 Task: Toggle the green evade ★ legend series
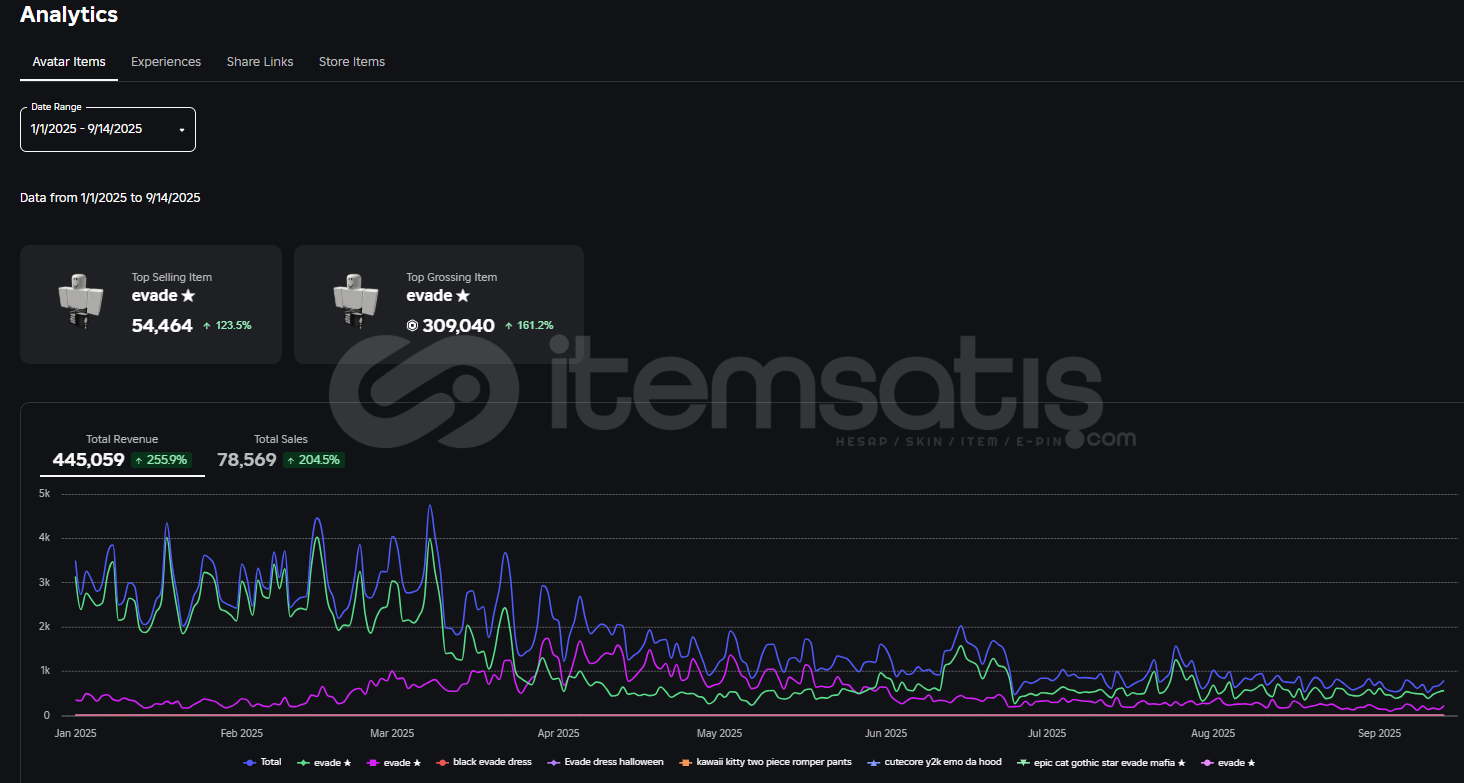[325, 762]
